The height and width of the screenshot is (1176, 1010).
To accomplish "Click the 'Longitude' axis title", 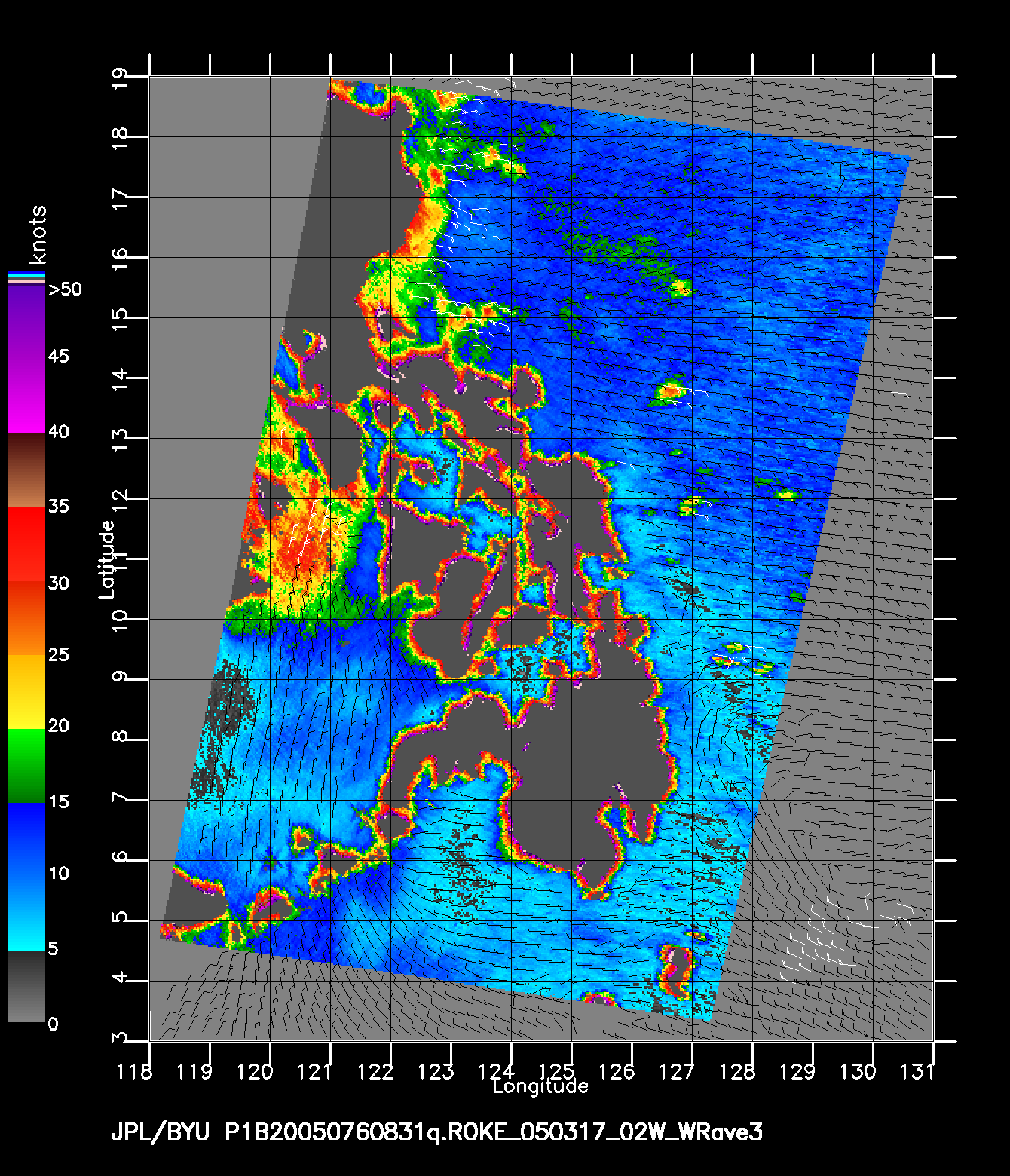I will [x=540, y=1086].
